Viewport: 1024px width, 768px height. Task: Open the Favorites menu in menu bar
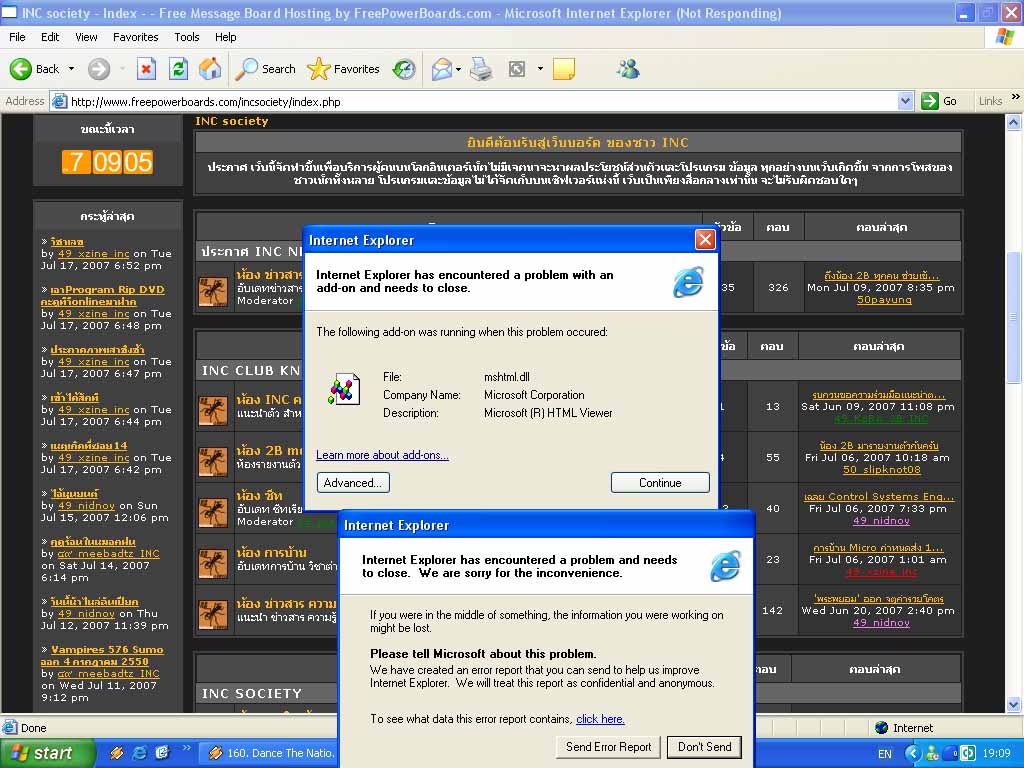pos(135,37)
